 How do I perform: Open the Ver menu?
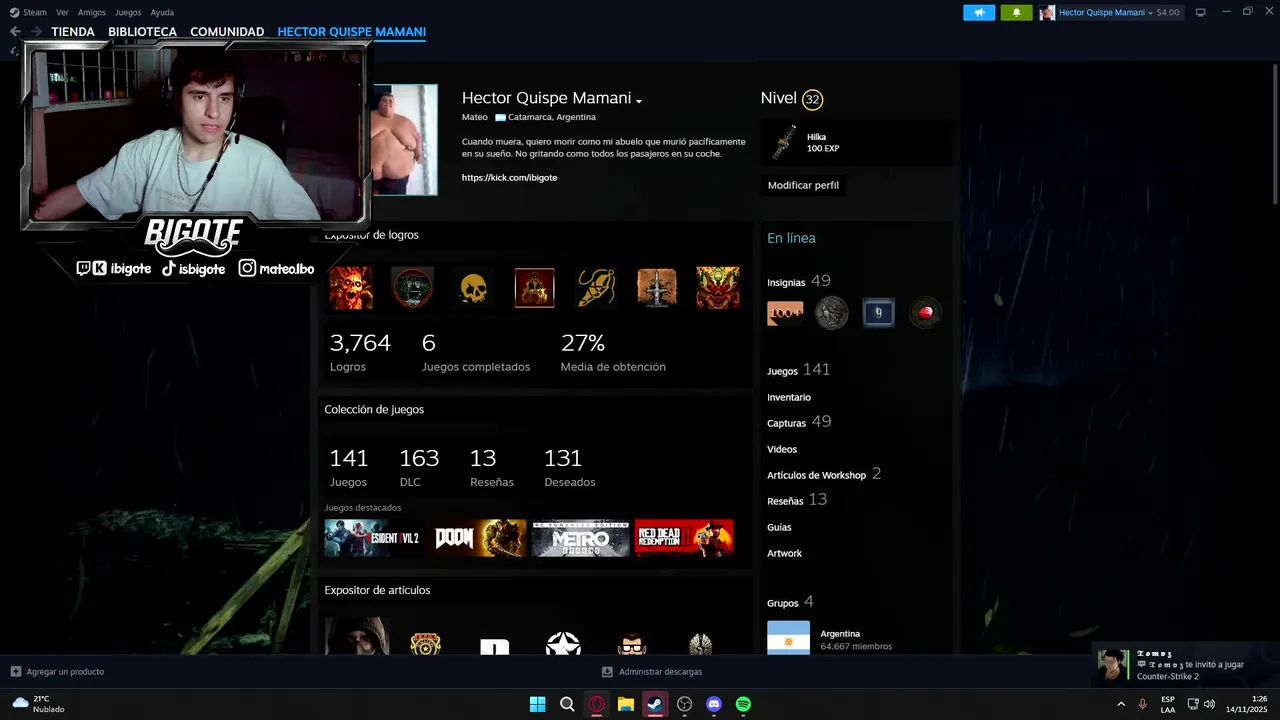coord(62,12)
